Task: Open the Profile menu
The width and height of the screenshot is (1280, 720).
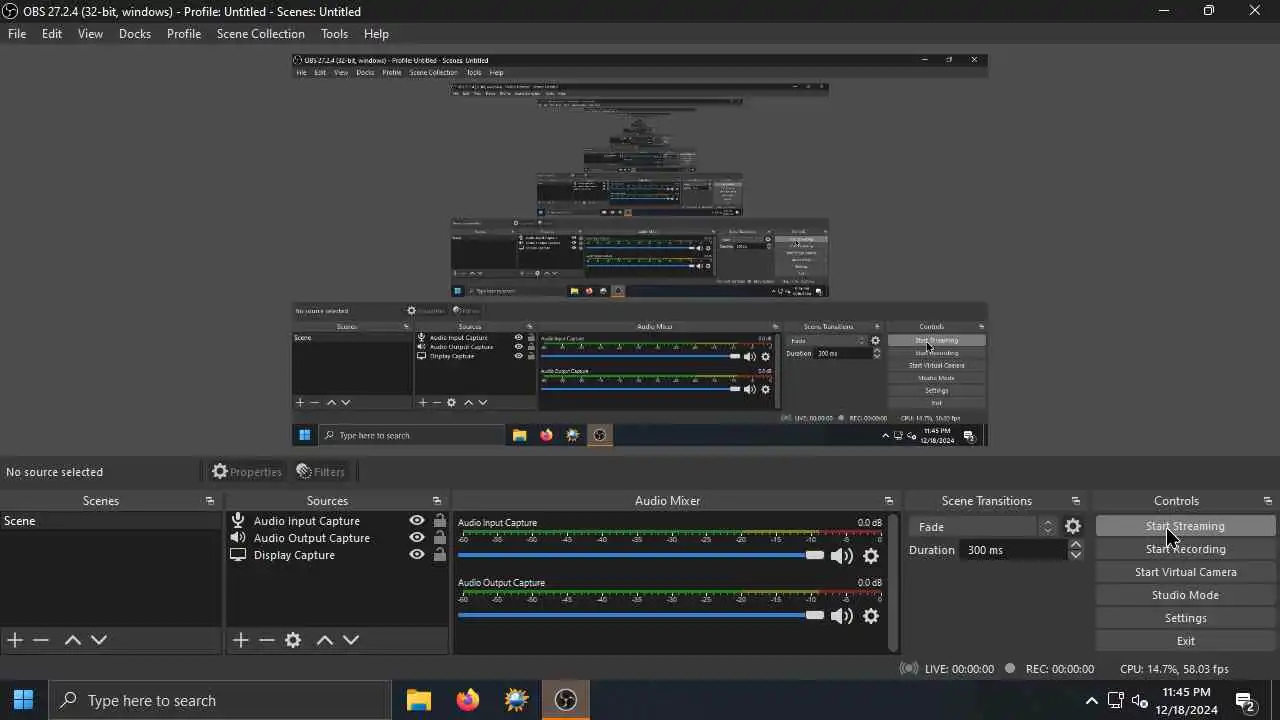Action: [184, 34]
